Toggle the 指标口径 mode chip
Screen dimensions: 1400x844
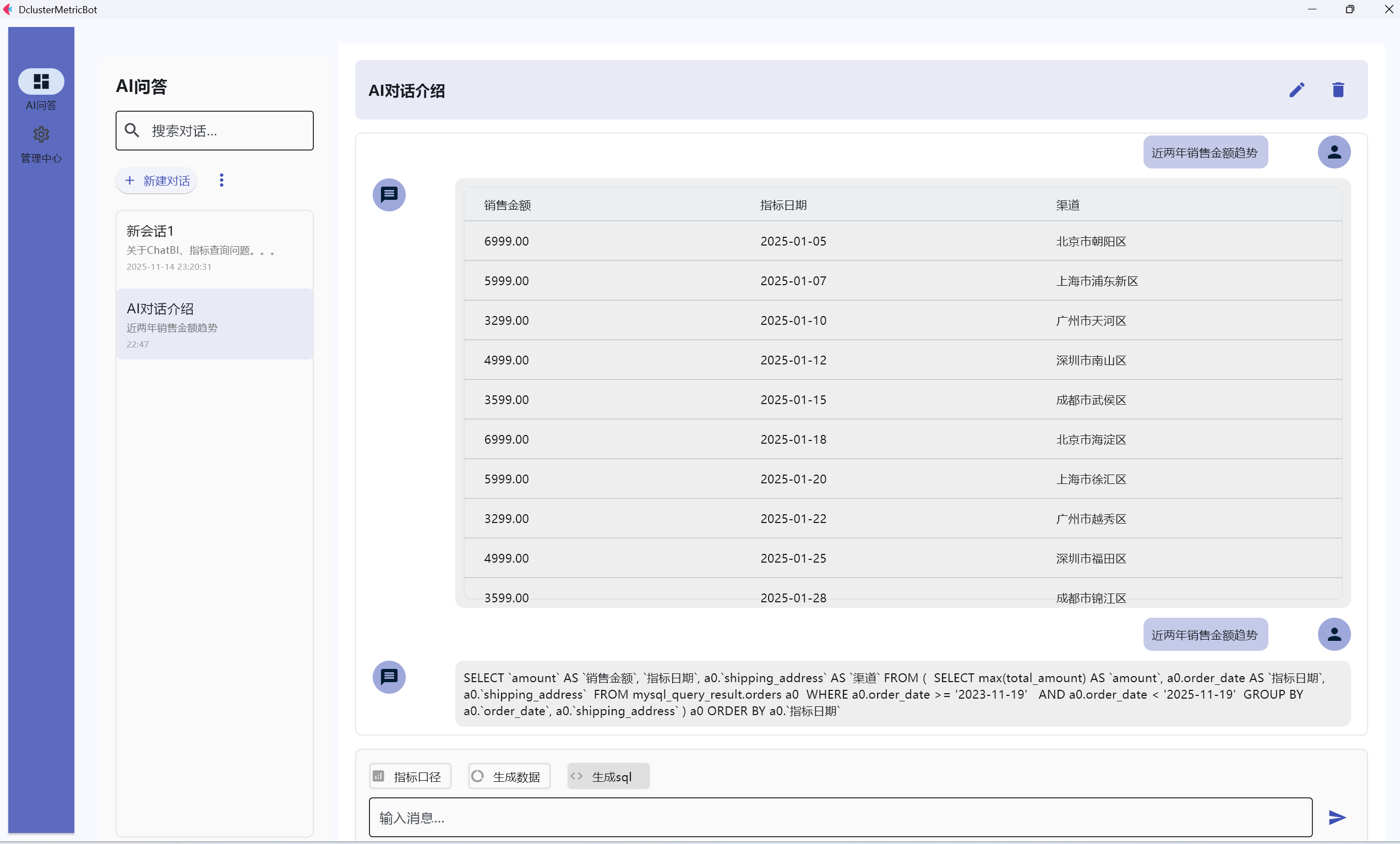(410, 776)
